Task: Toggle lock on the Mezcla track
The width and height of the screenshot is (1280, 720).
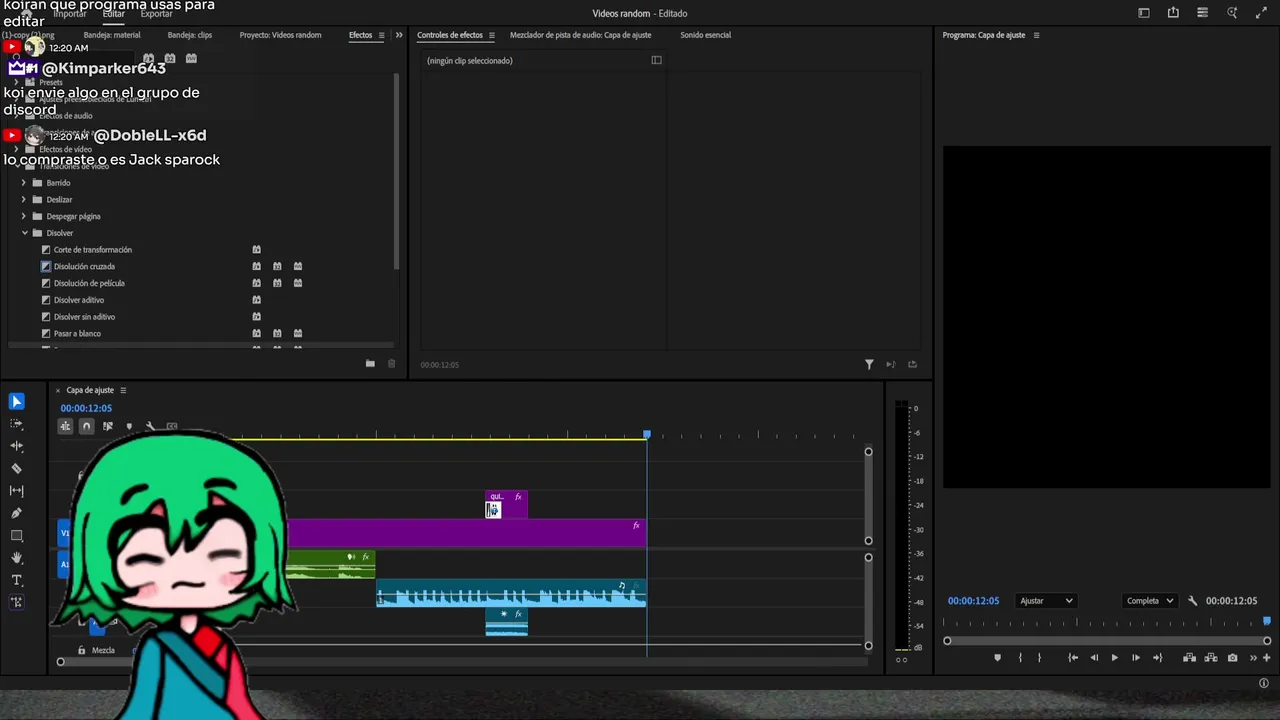Action: (x=82, y=650)
